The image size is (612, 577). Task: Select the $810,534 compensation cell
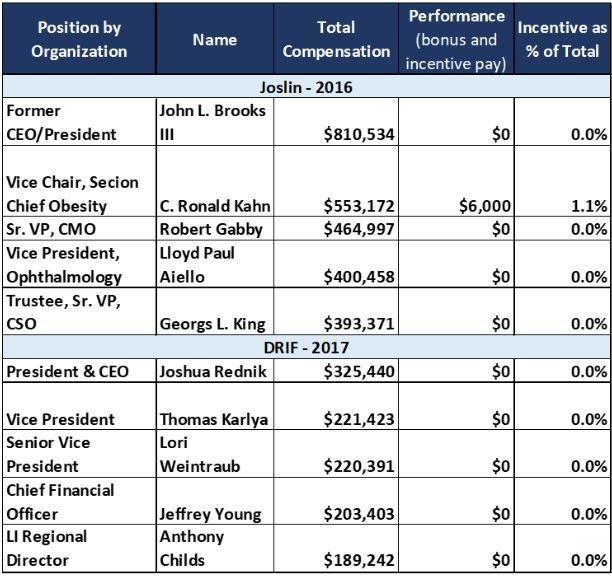(x=336, y=122)
